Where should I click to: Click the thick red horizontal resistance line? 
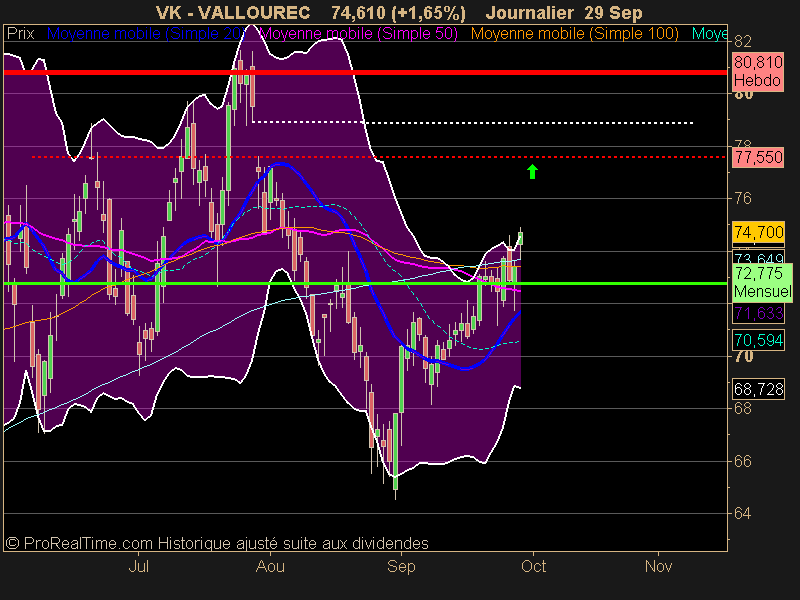point(365,72)
